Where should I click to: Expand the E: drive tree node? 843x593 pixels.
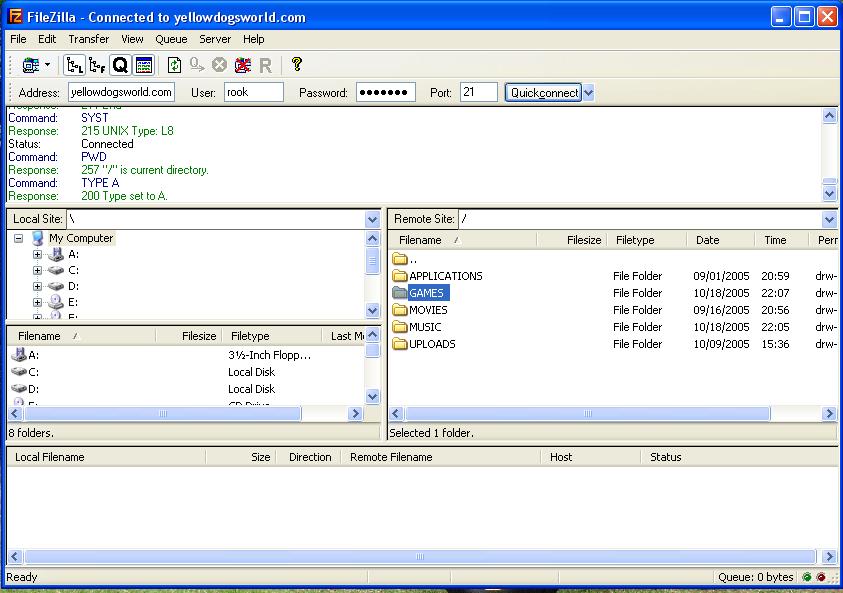click(37, 302)
